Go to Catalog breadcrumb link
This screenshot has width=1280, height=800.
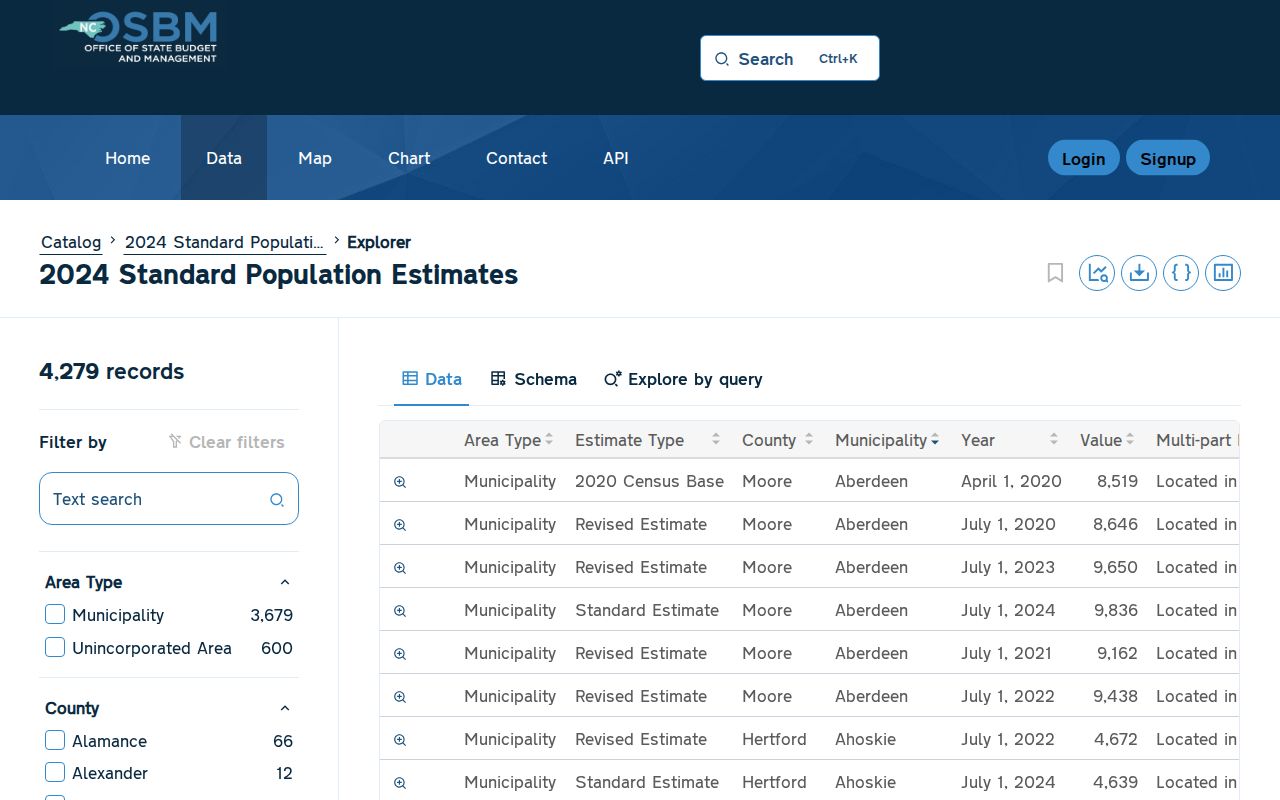pyautogui.click(x=71, y=242)
